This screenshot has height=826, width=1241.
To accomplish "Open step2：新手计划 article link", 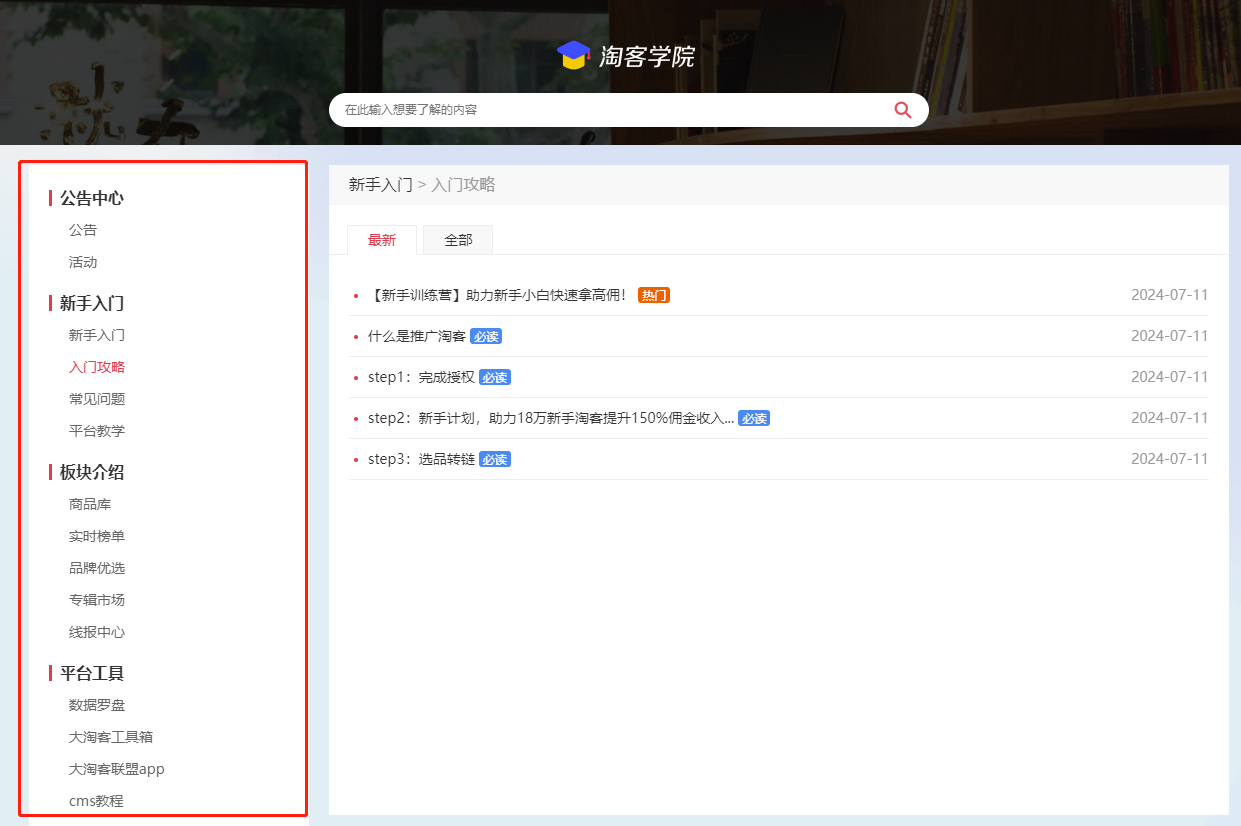I will tap(550, 418).
